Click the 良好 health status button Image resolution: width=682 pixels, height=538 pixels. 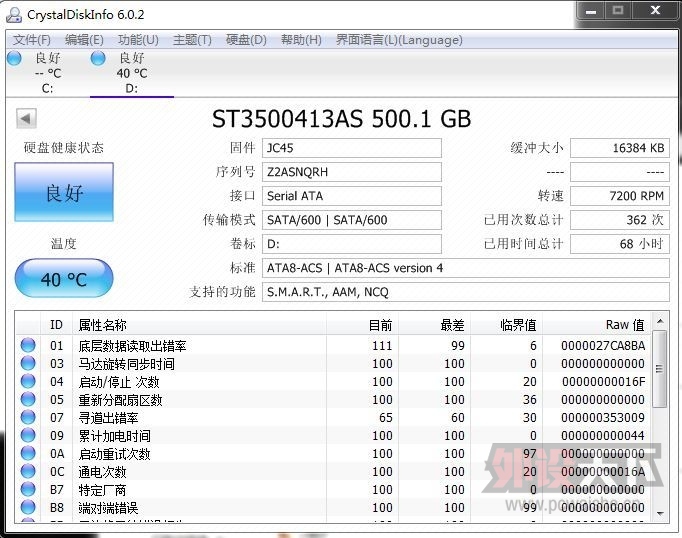64,192
